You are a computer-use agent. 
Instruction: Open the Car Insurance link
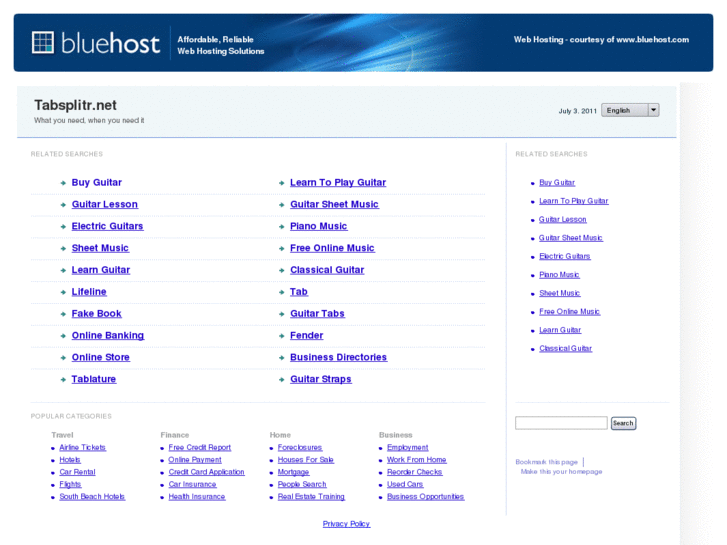[x=192, y=484]
